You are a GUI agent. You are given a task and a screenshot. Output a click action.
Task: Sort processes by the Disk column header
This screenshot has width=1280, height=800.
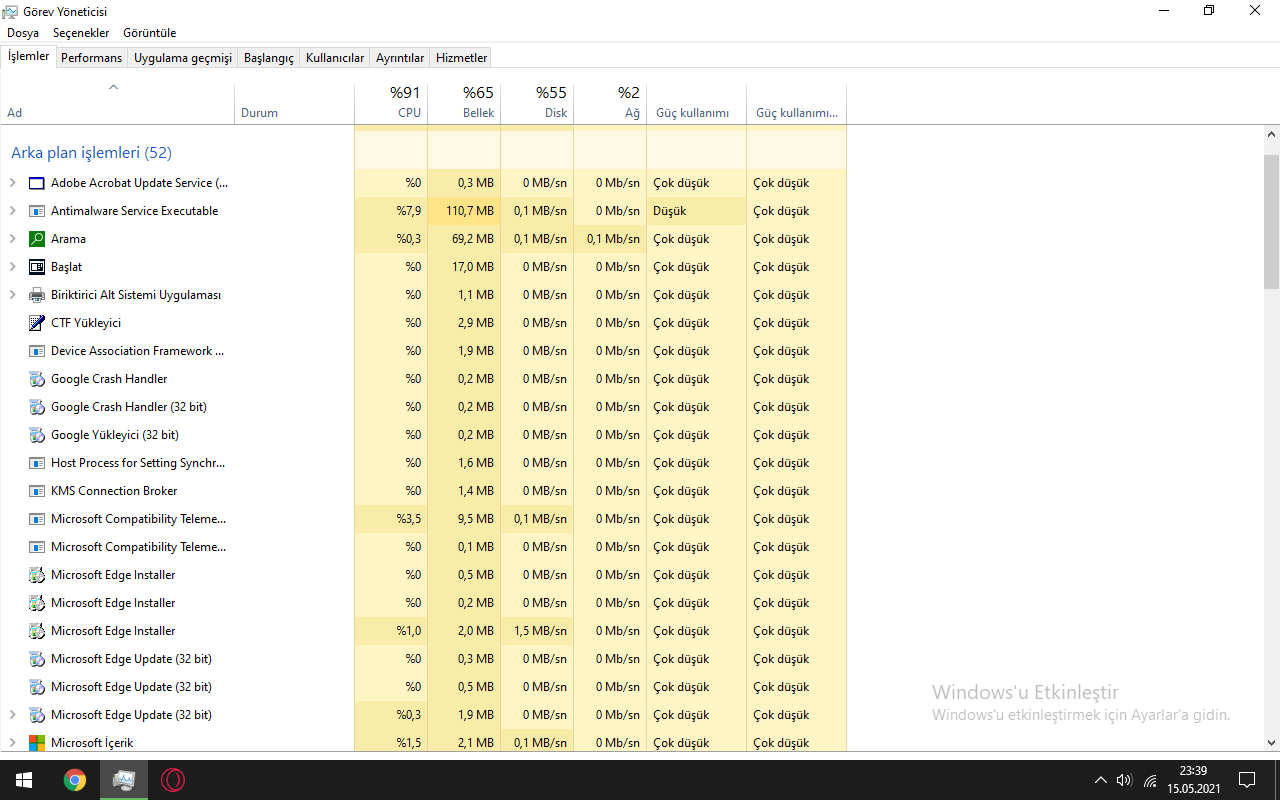click(537, 102)
